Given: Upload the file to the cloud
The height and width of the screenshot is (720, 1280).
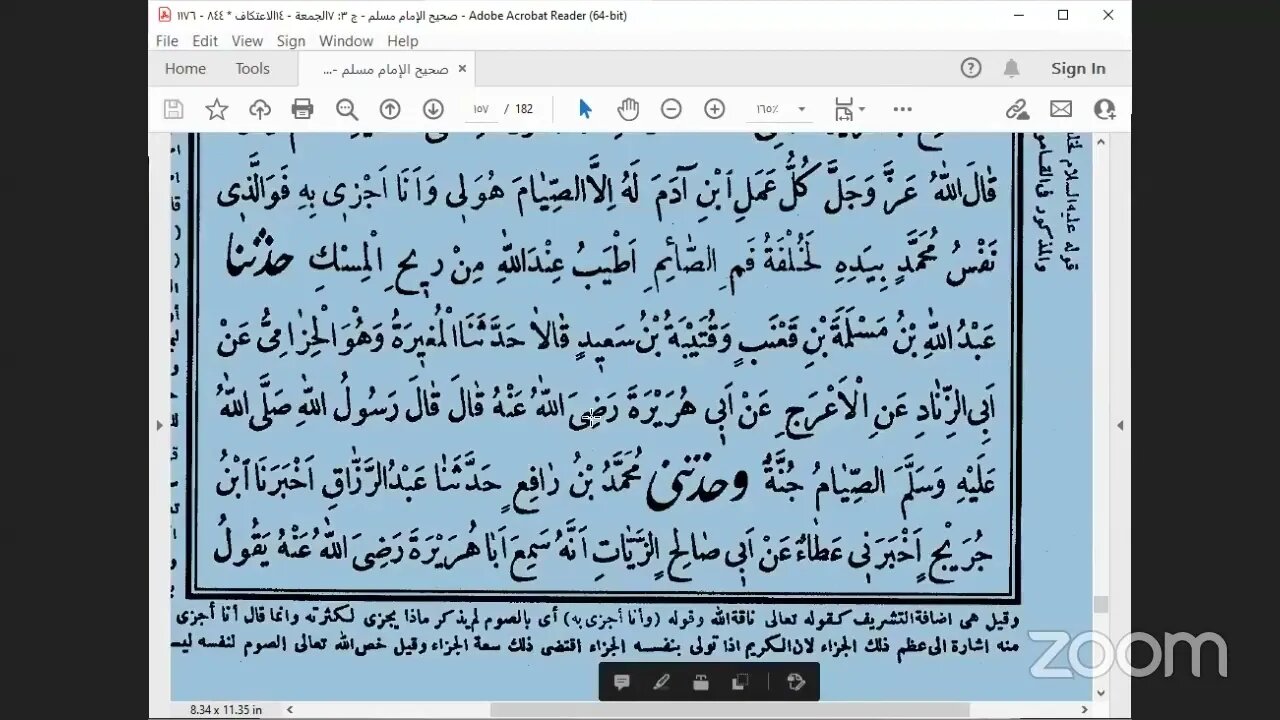Looking at the screenshot, I should pyautogui.click(x=260, y=109).
